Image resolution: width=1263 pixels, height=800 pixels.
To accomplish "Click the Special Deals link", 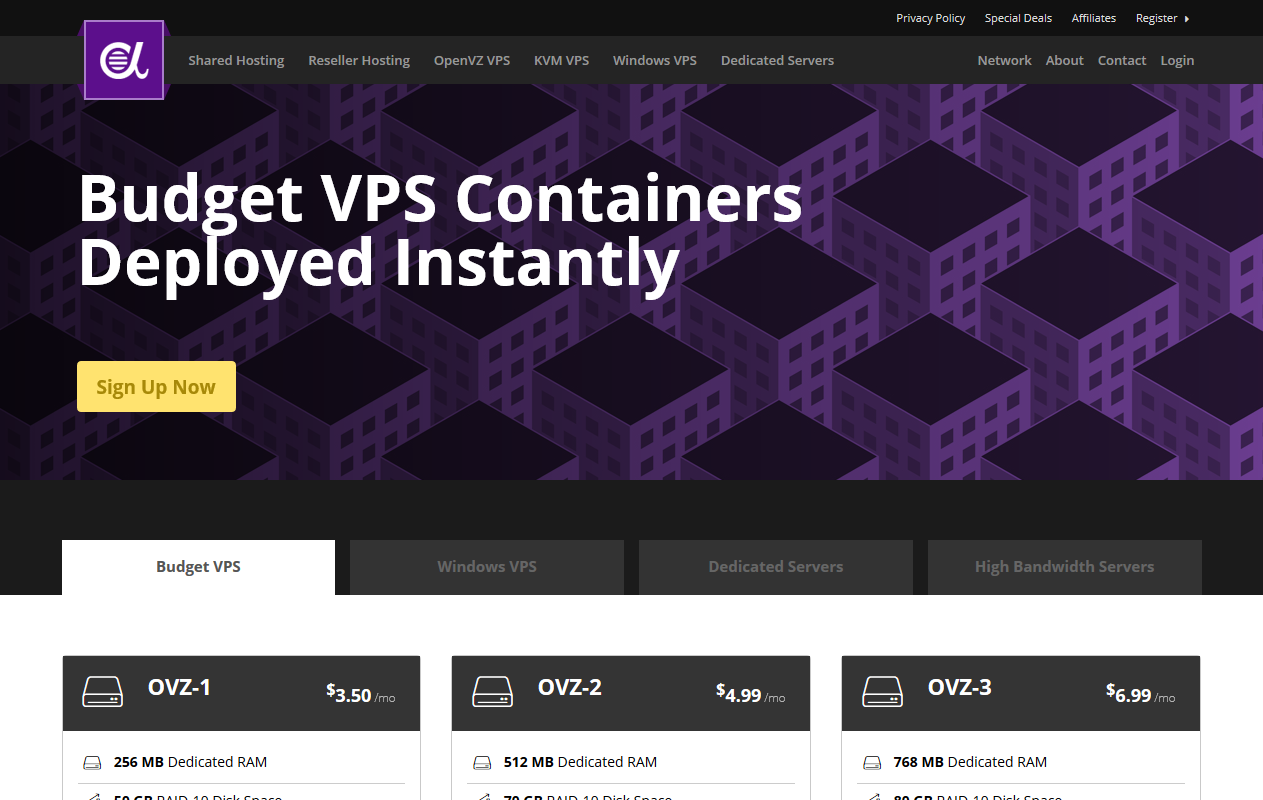I will (x=1018, y=18).
